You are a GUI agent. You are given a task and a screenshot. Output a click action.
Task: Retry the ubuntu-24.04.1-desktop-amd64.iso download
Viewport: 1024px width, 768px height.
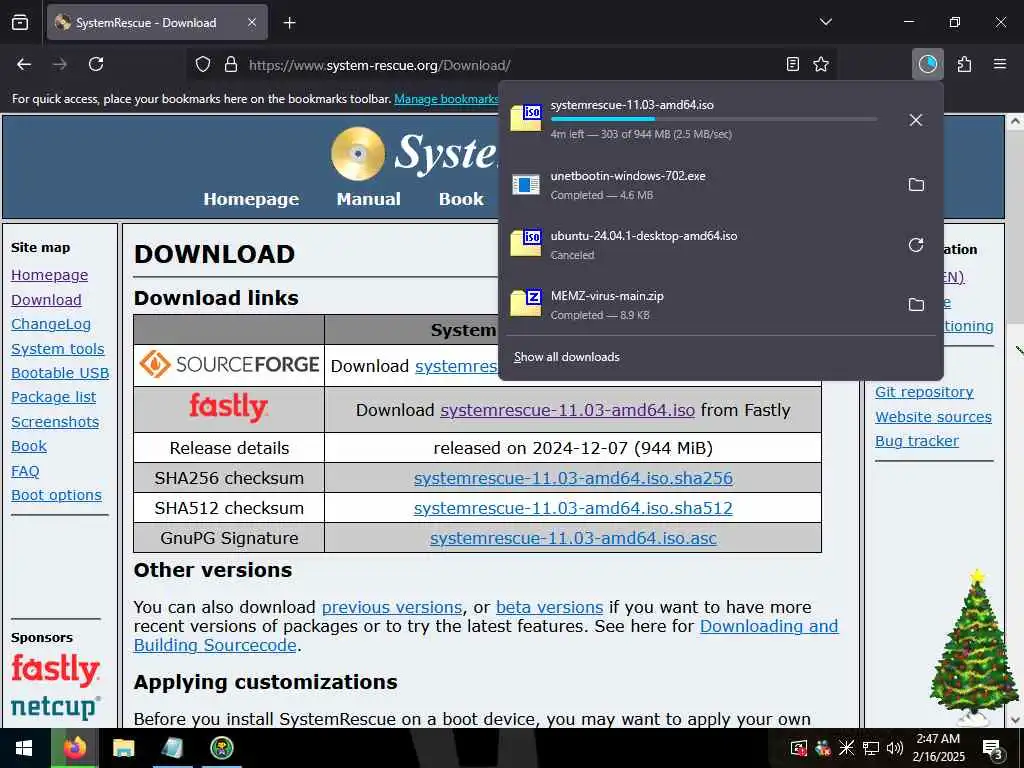(x=916, y=245)
